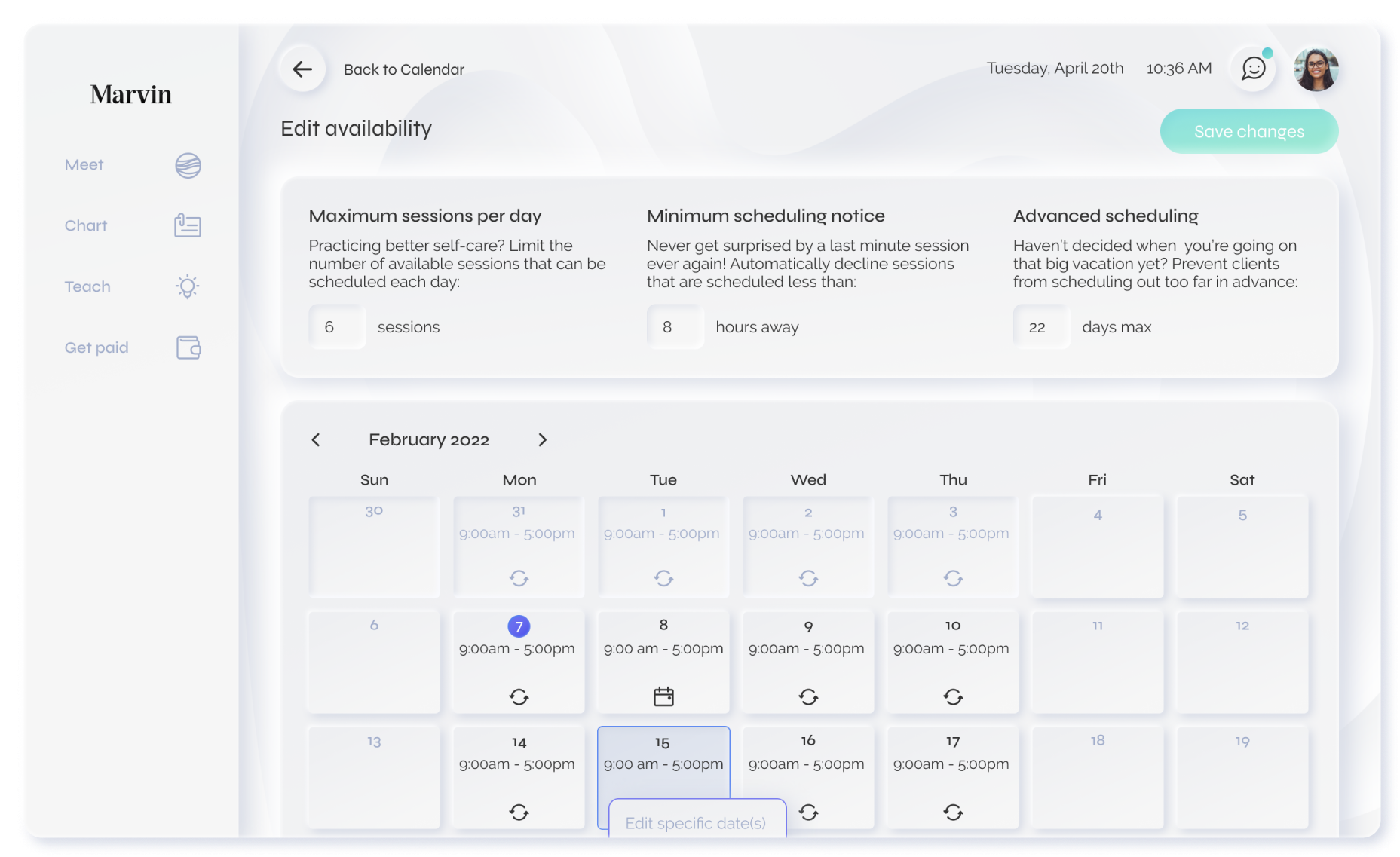Open Edit specific date(s) popup option
The width and height of the screenshot is (1400, 857).
[x=697, y=822]
